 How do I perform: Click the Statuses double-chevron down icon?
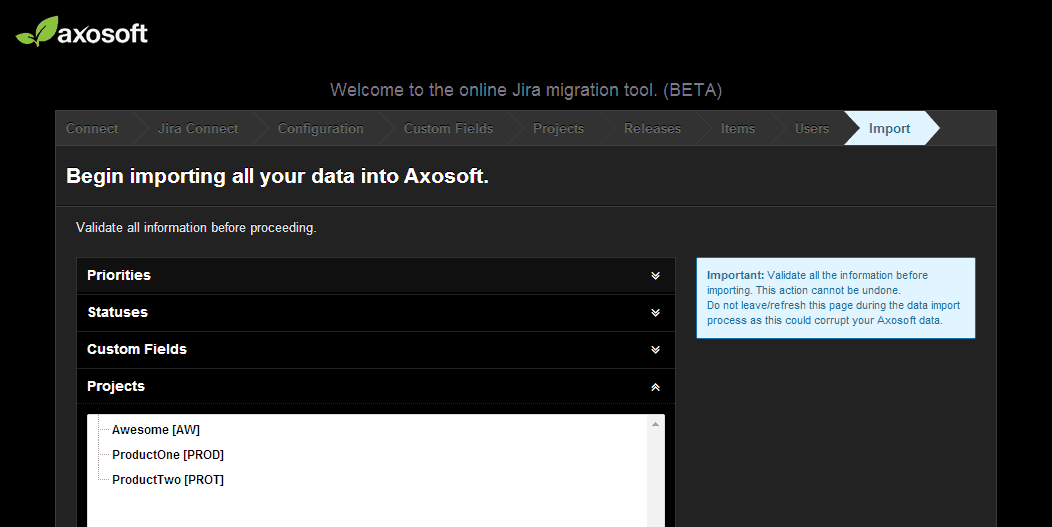pyautogui.click(x=655, y=313)
